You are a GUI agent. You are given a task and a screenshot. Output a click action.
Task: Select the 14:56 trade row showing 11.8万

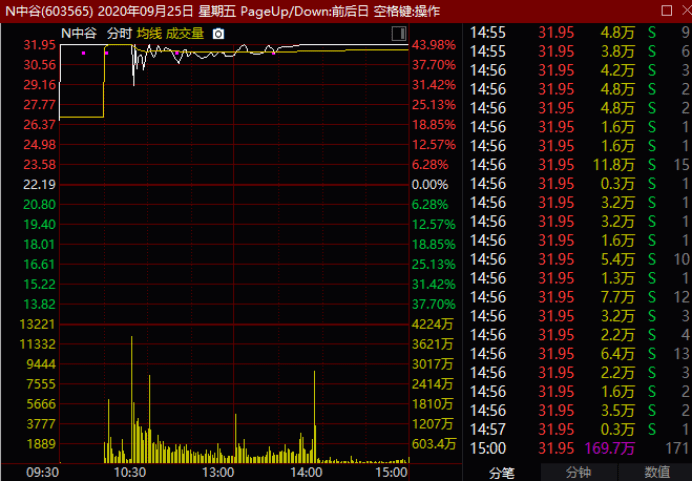point(580,164)
